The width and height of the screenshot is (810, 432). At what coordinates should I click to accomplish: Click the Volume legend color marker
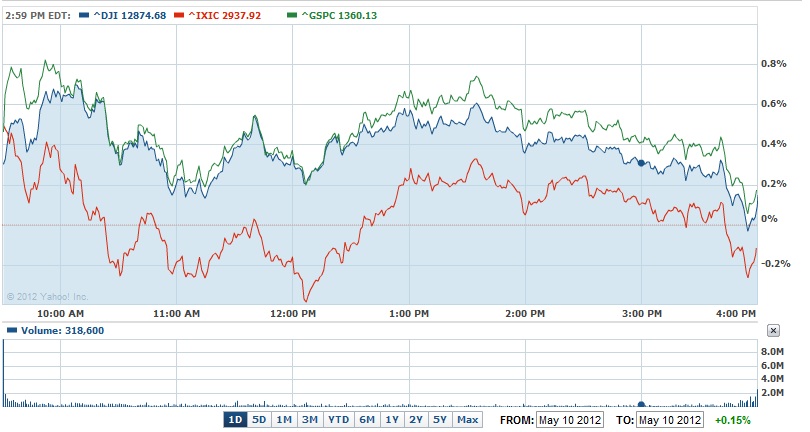pos(10,330)
